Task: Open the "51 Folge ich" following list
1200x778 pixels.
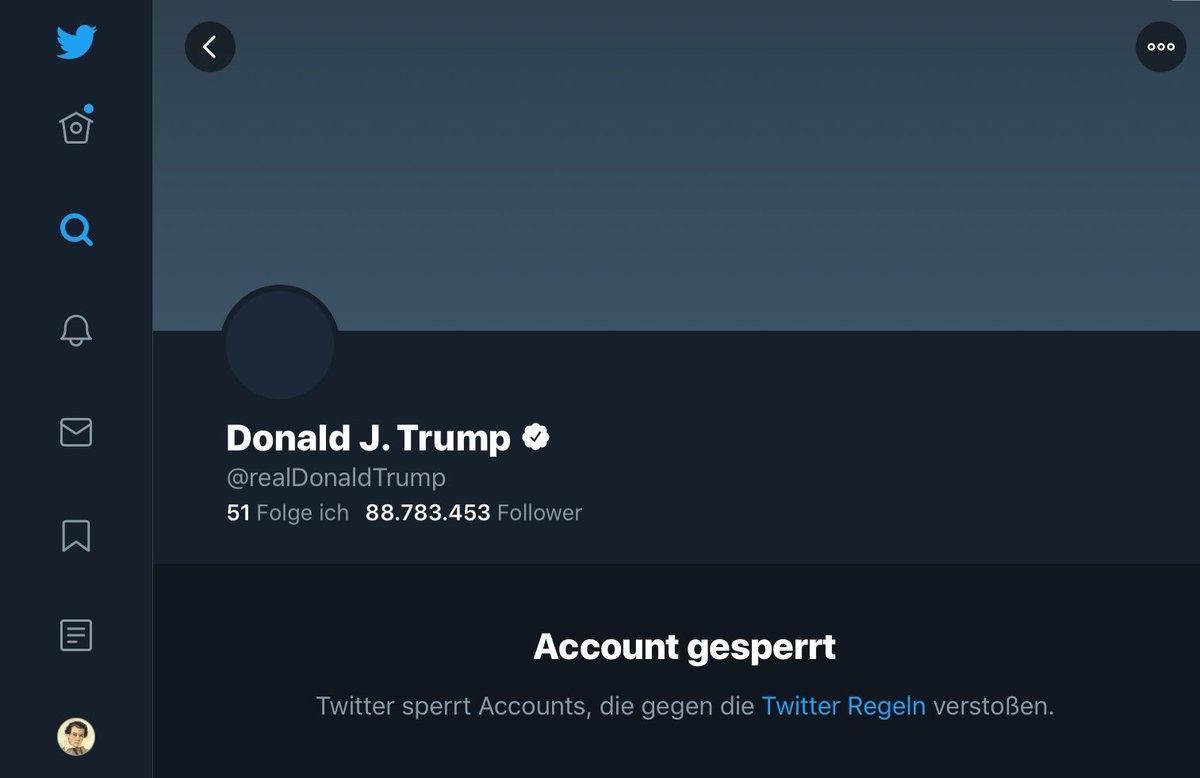Action: 288,513
